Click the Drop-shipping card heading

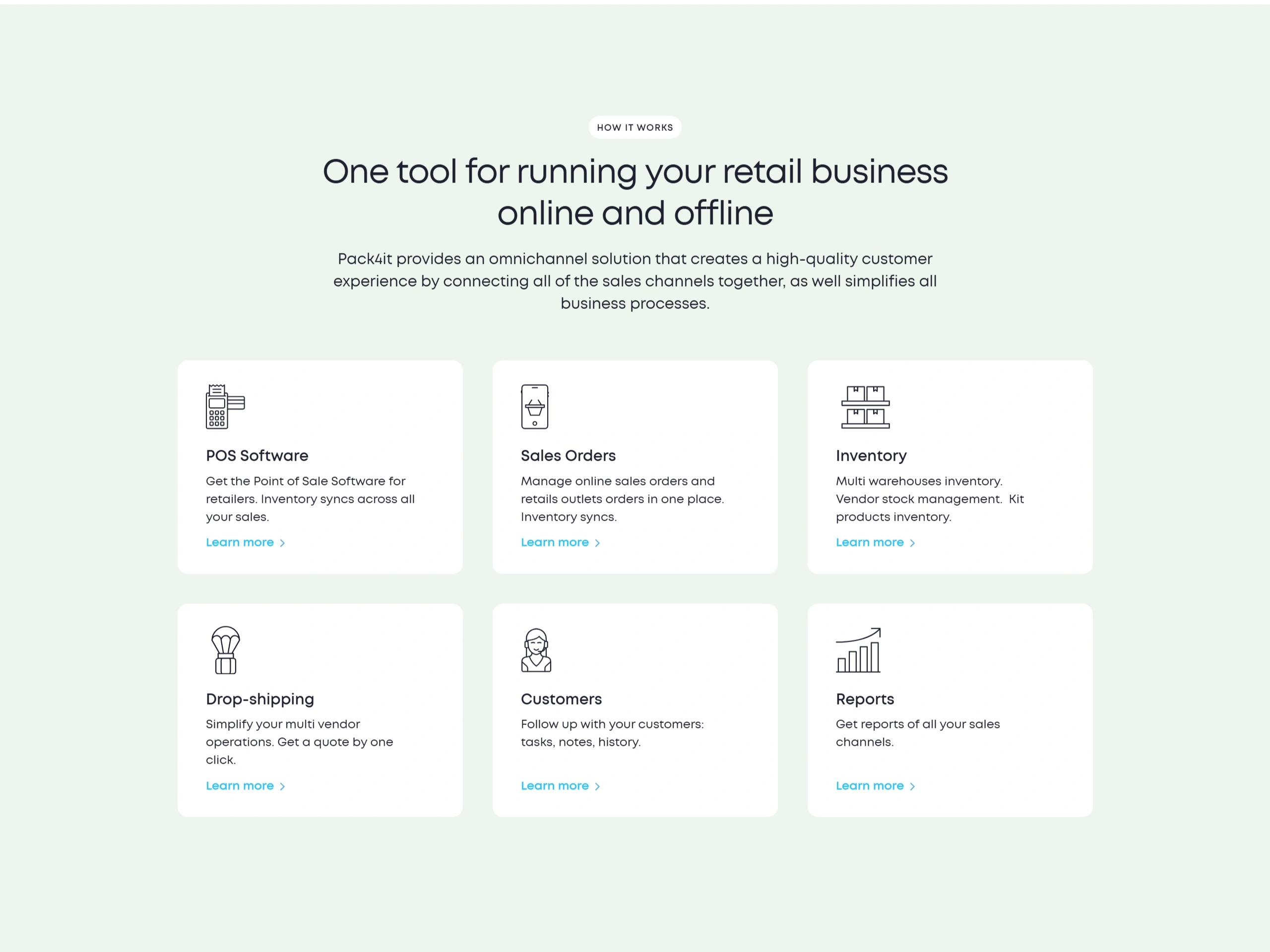click(259, 699)
